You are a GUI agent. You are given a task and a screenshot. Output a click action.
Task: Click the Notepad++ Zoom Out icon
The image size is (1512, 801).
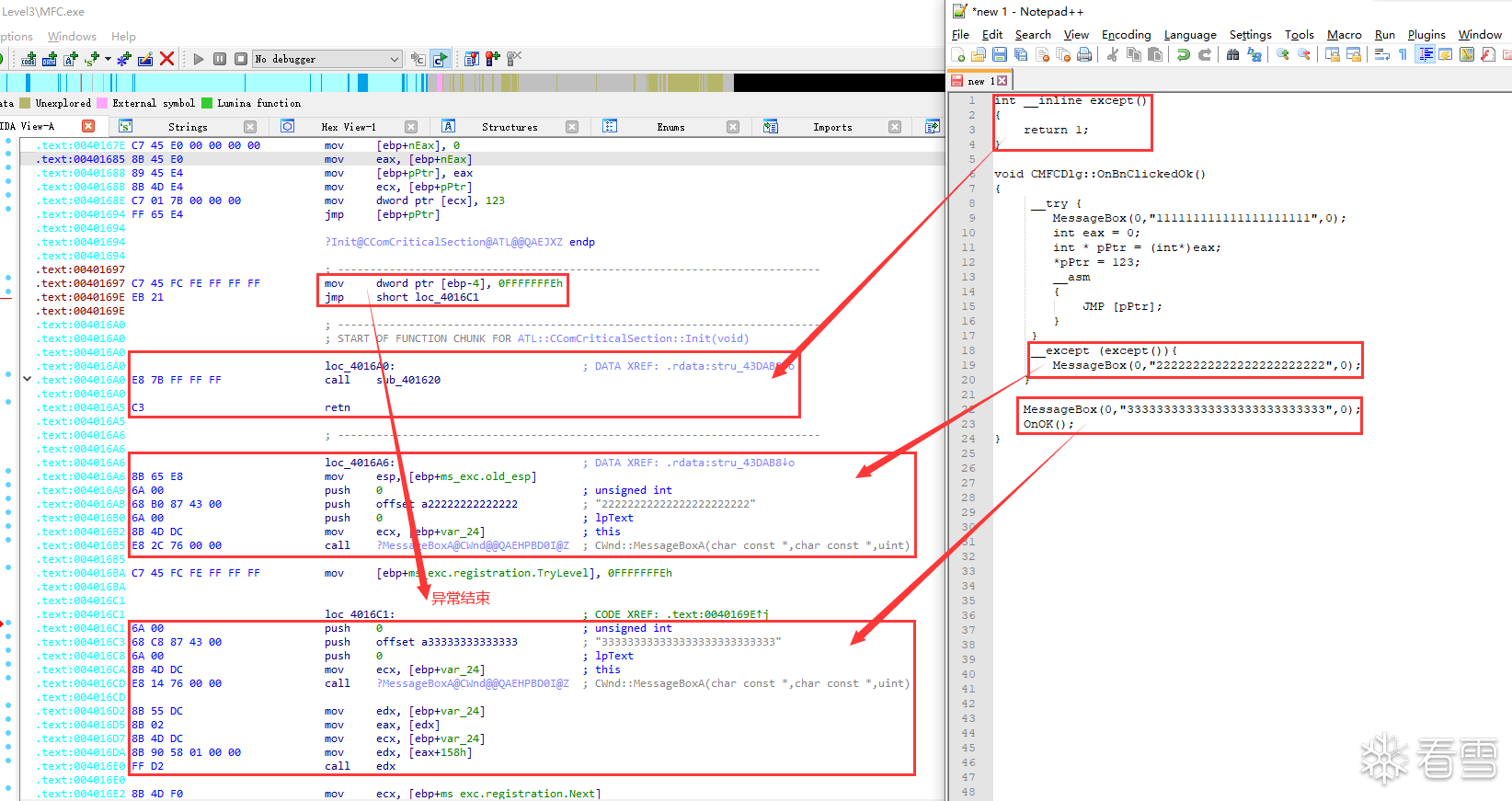[1304, 54]
